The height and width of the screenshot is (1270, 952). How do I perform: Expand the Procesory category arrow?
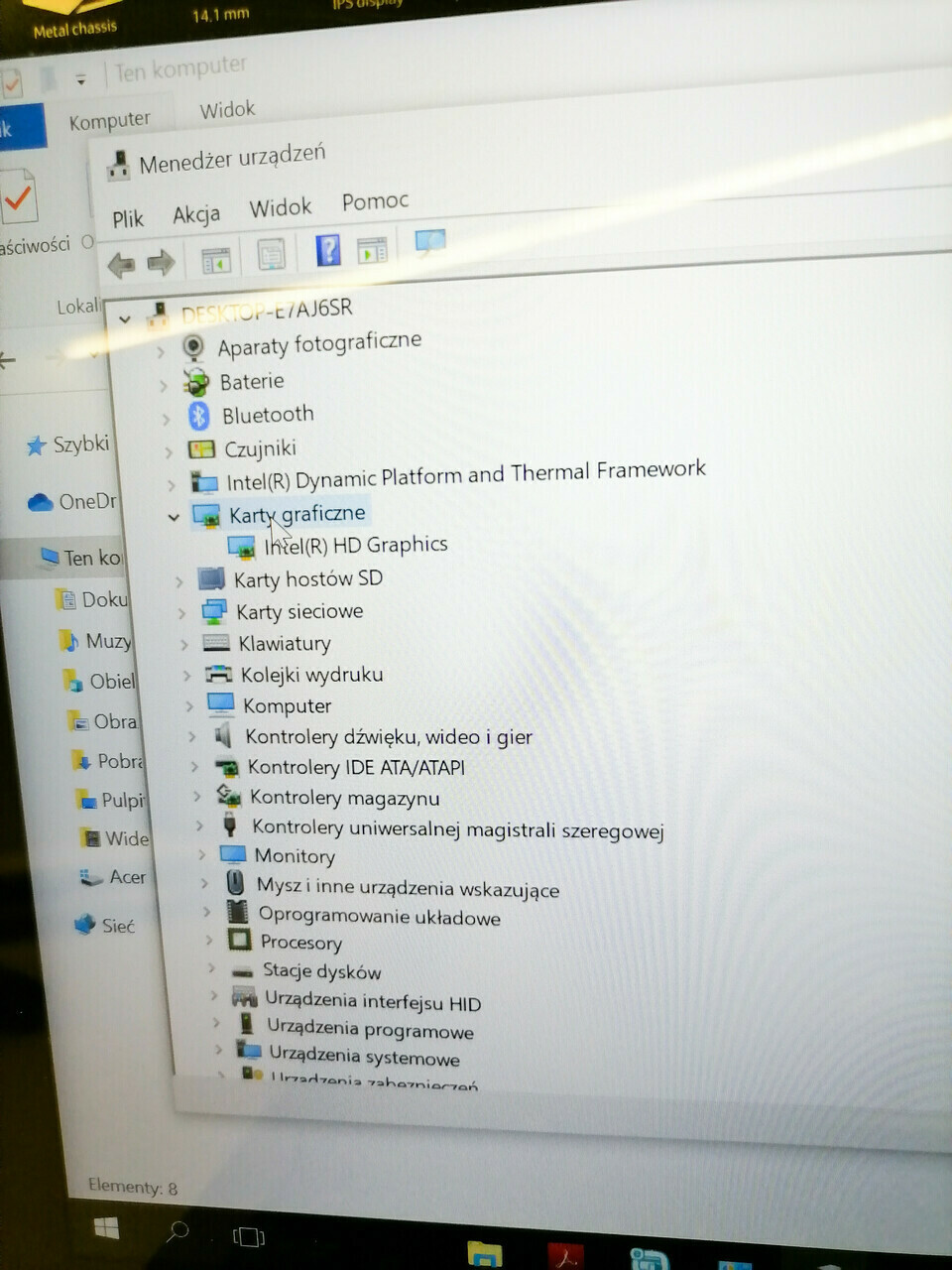tap(208, 939)
